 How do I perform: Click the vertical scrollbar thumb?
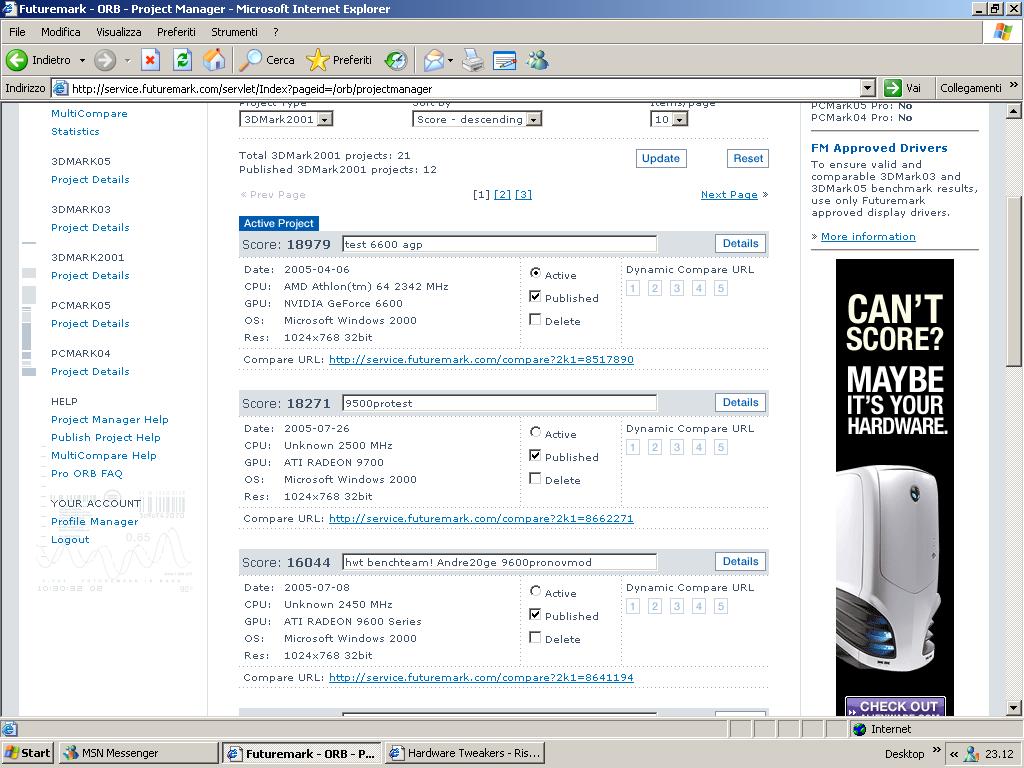click(x=1014, y=281)
